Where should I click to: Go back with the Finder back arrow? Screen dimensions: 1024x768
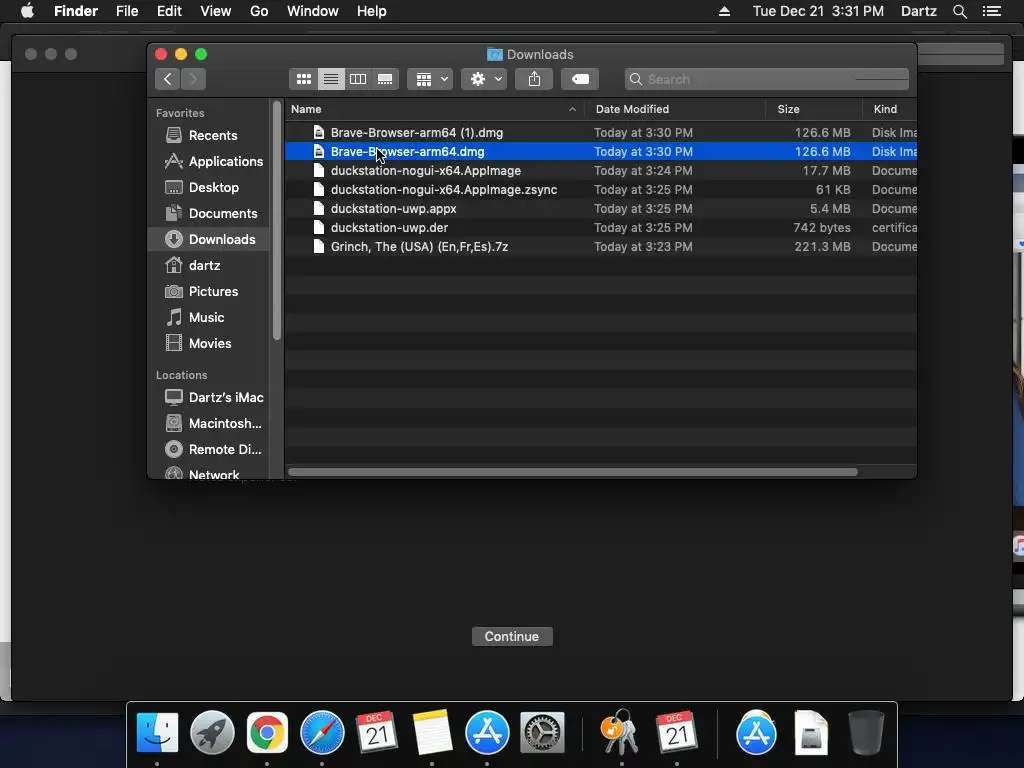click(168, 79)
